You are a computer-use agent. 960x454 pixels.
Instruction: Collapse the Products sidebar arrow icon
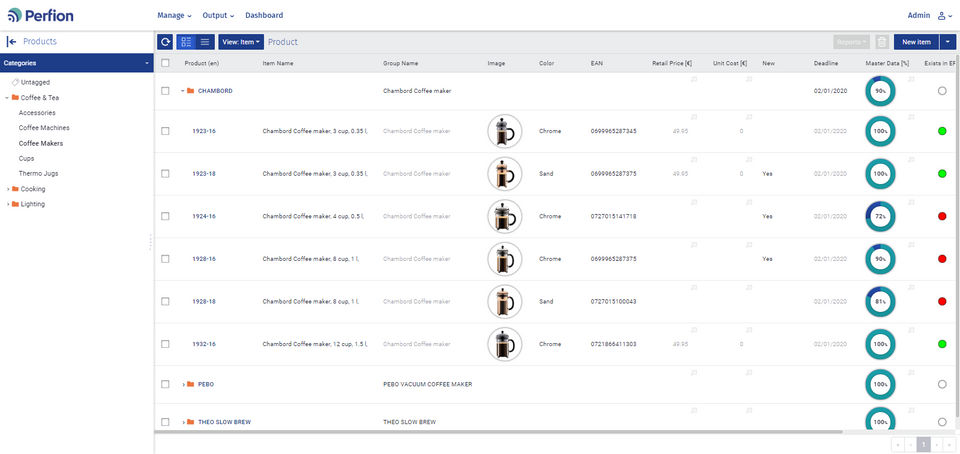pyautogui.click(x=11, y=42)
